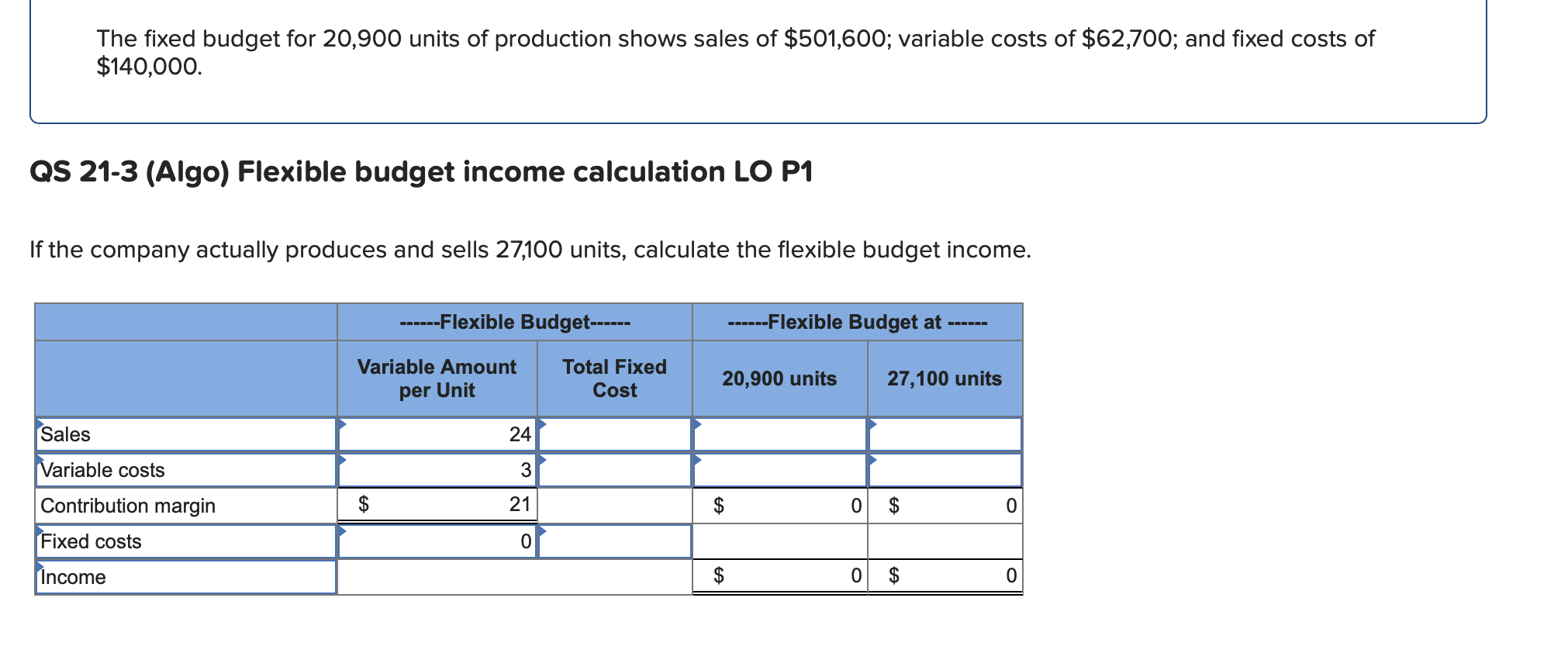This screenshot has width=1568, height=653.
Task: Click the fixed budget problem description text
Action: 735,52
